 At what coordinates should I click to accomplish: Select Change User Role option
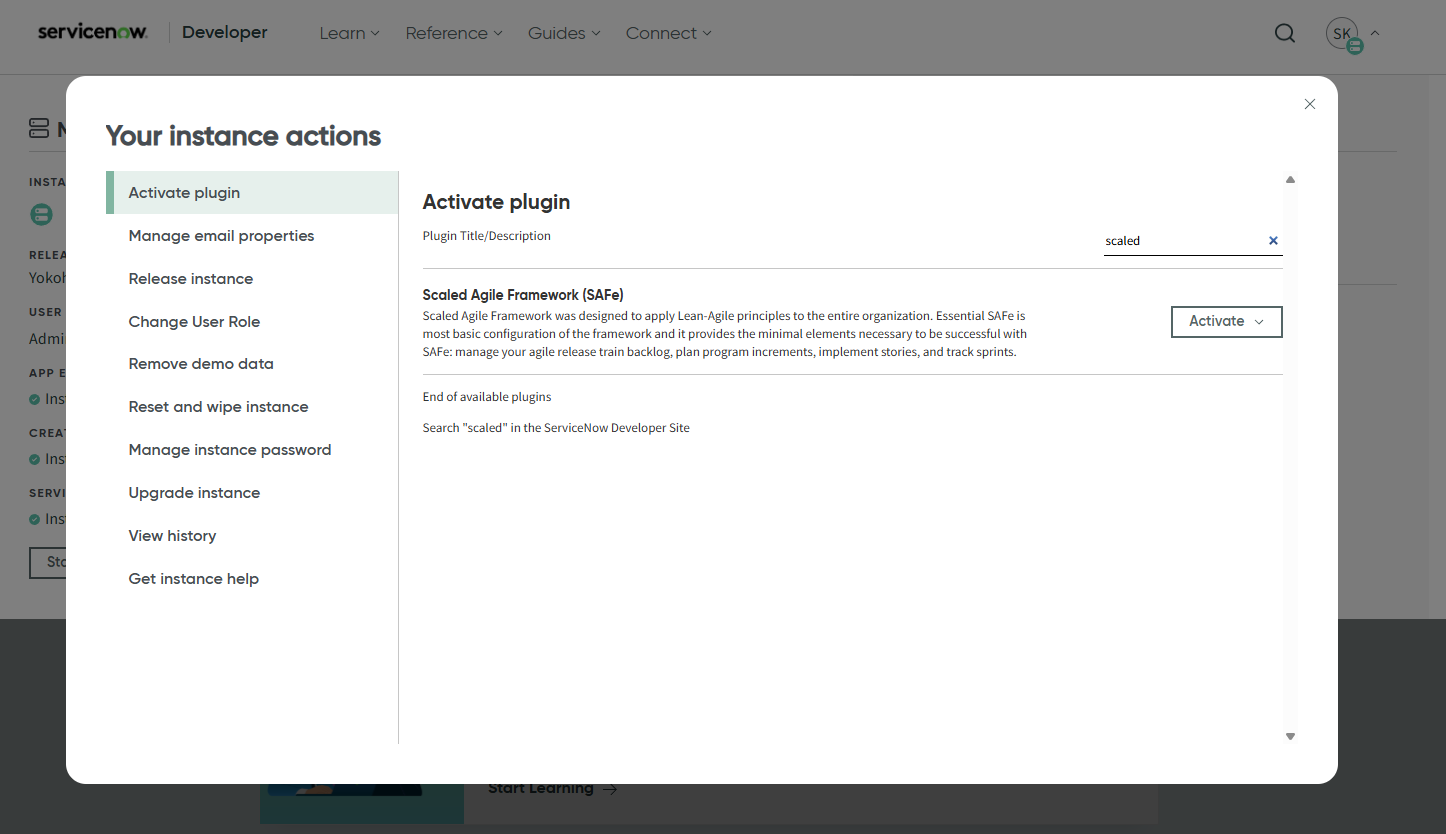[x=194, y=322]
